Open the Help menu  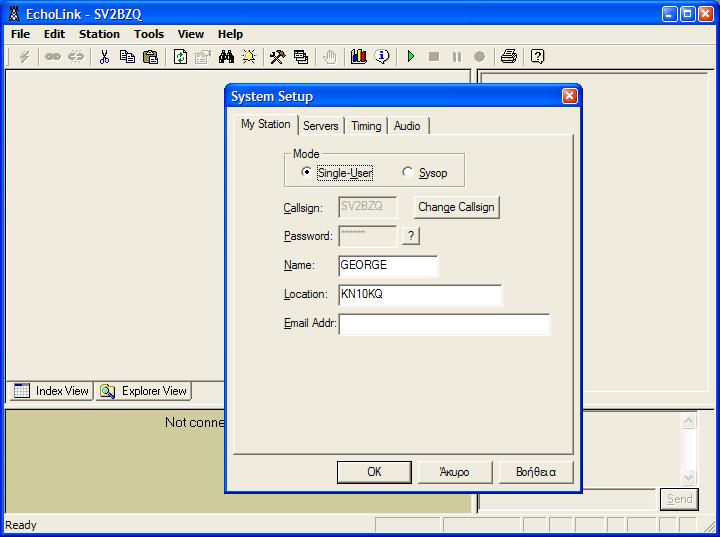click(x=230, y=34)
